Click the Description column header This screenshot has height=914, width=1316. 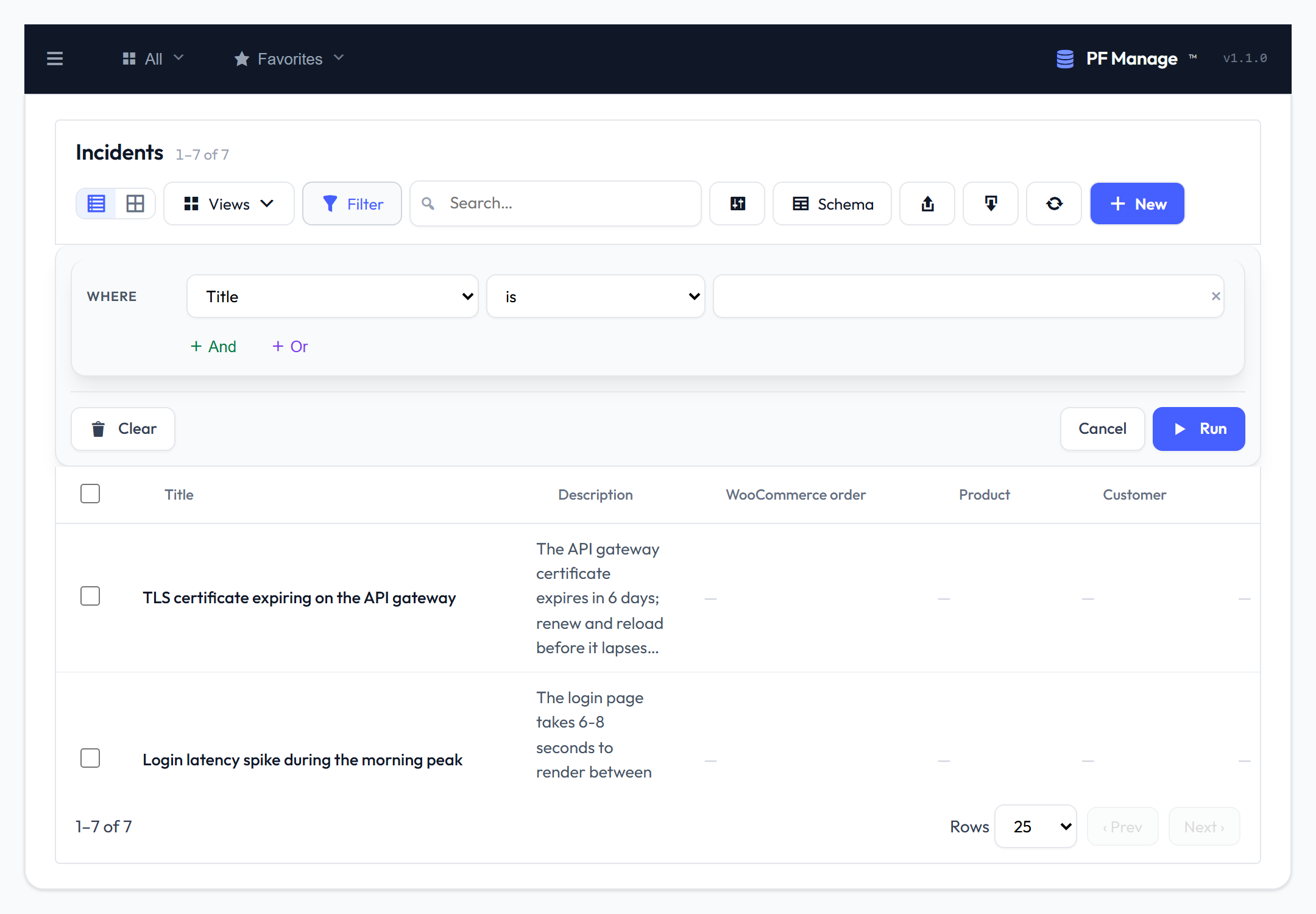595,495
